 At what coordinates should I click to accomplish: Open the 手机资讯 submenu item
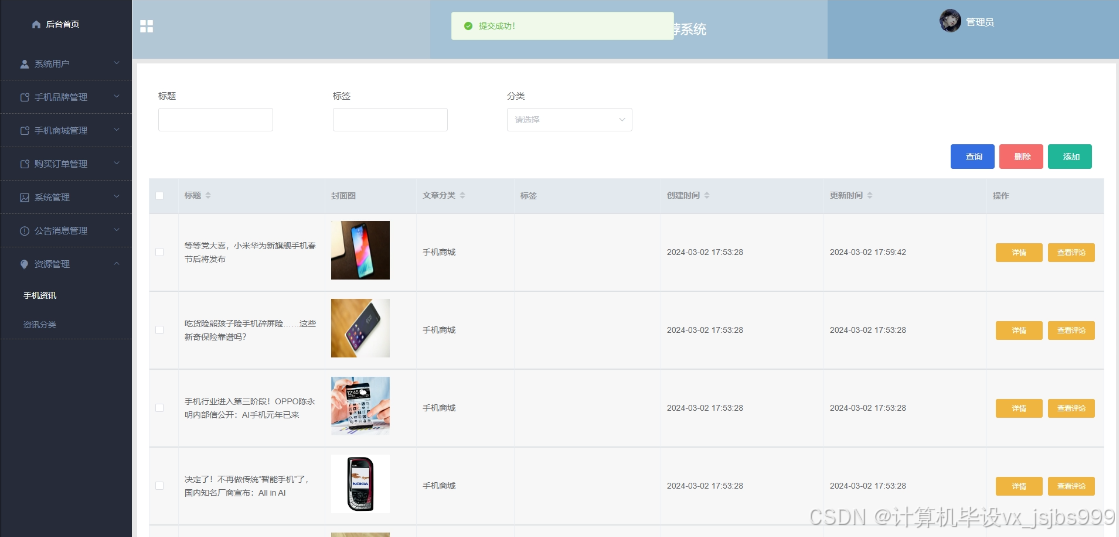pyautogui.click(x=40, y=296)
